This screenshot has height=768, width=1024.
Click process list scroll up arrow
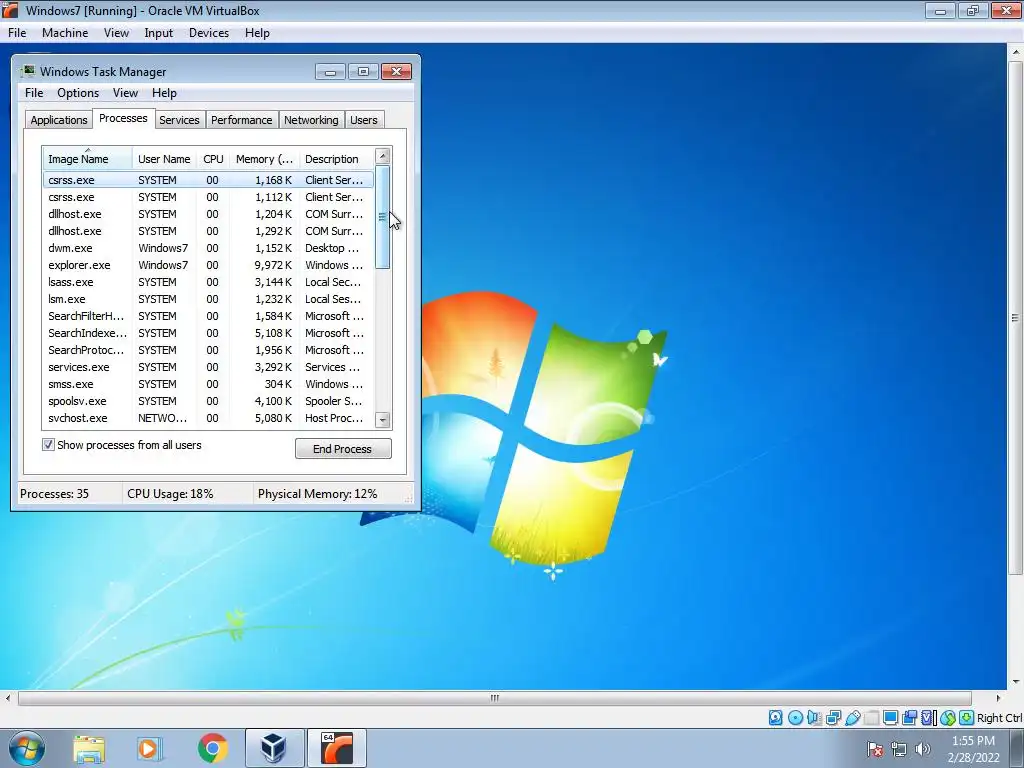(x=383, y=157)
